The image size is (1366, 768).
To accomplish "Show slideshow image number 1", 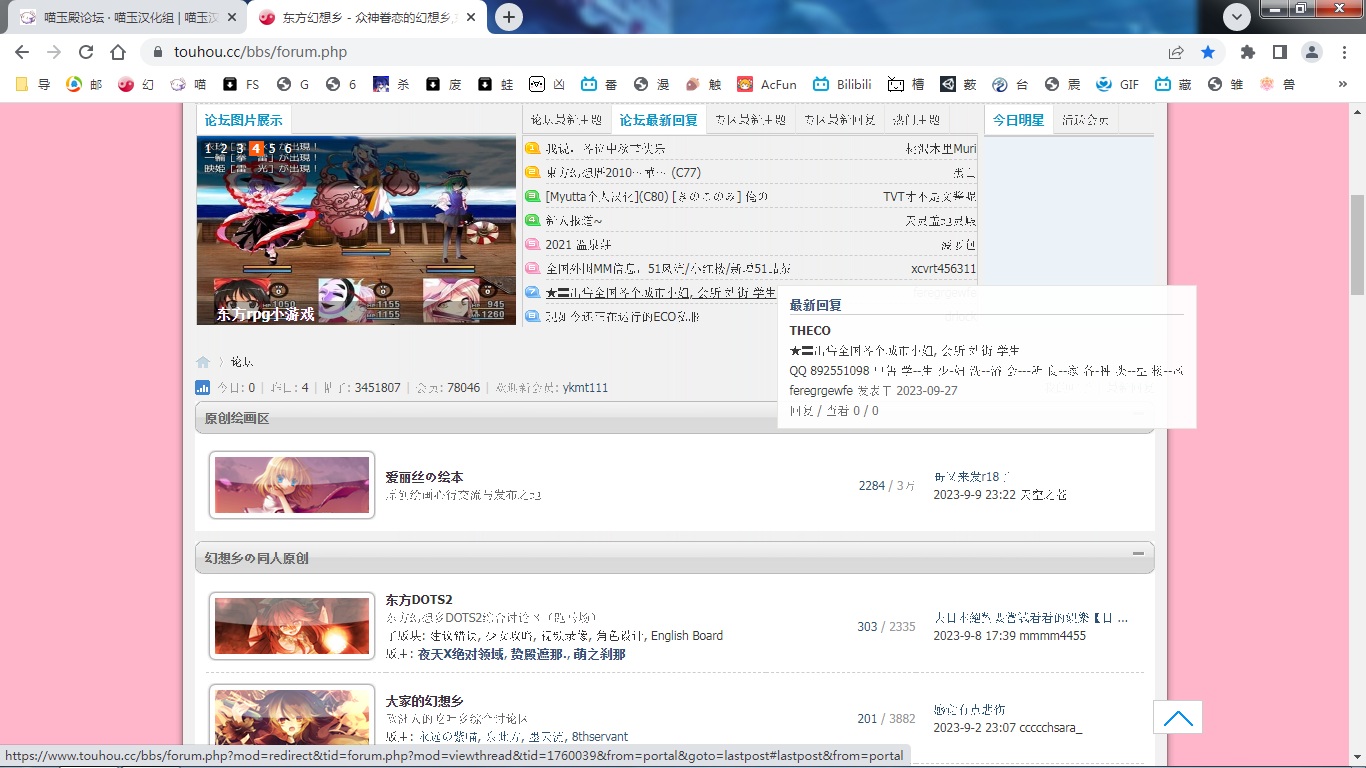I will pos(208,148).
